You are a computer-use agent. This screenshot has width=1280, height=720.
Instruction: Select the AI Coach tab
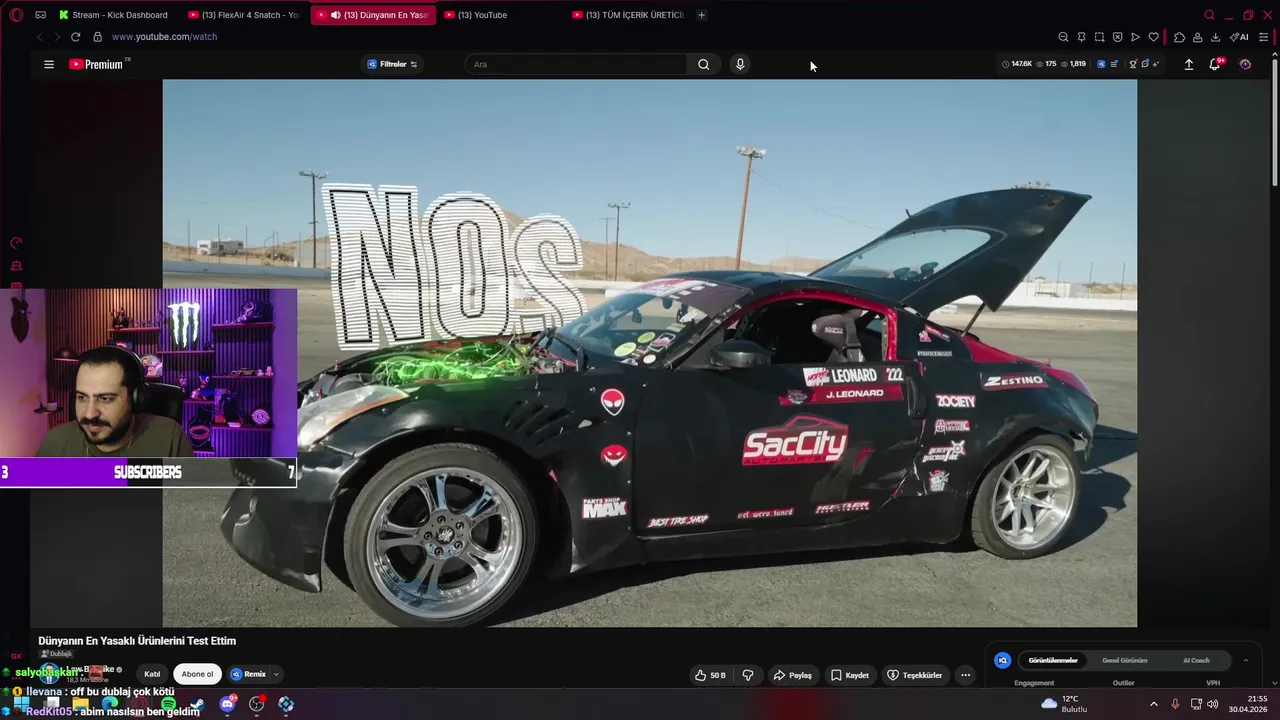1196,660
